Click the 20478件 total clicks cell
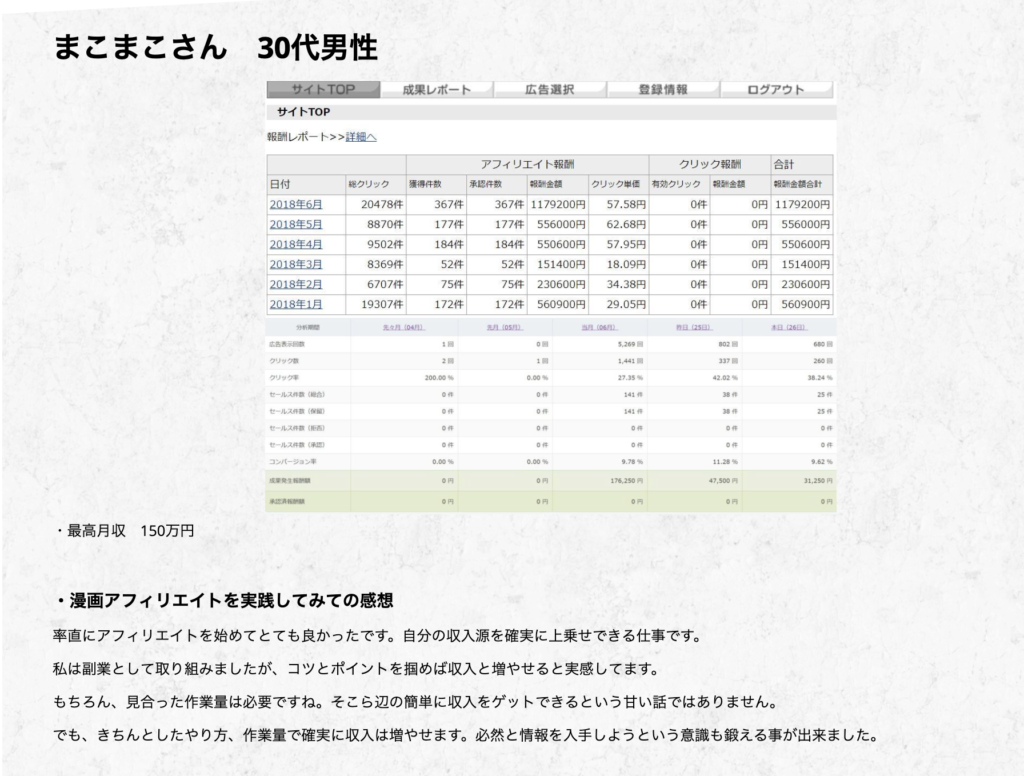 point(376,204)
